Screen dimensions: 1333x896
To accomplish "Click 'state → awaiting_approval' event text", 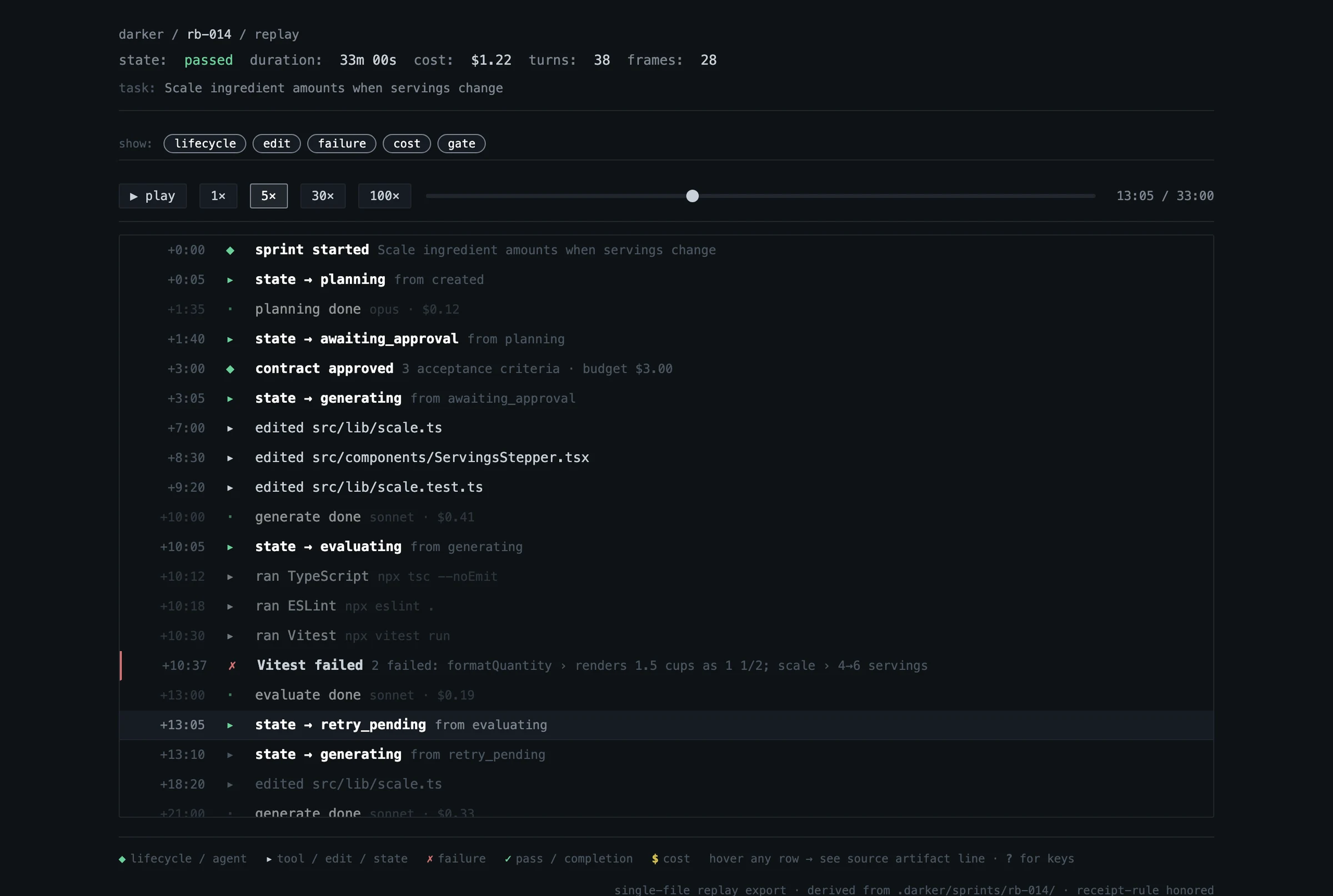I will (357, 339).
